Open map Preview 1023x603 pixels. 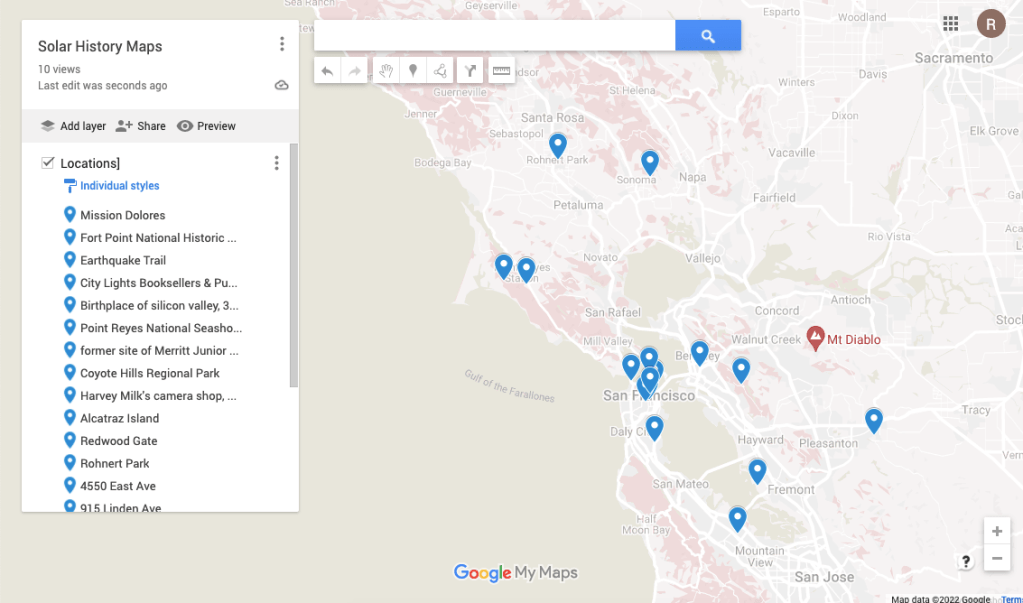pos(206,126)
